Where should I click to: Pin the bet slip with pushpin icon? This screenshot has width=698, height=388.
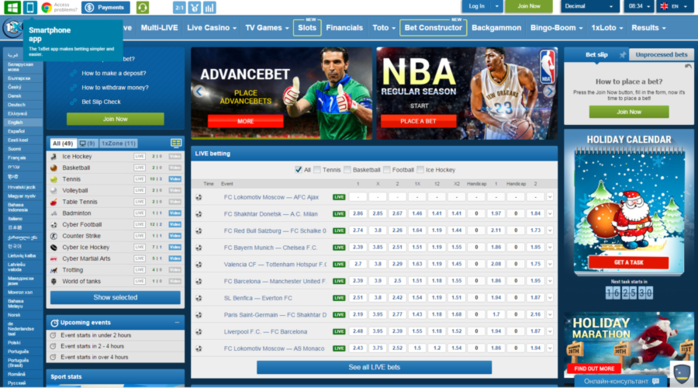[x=622, y=55]
